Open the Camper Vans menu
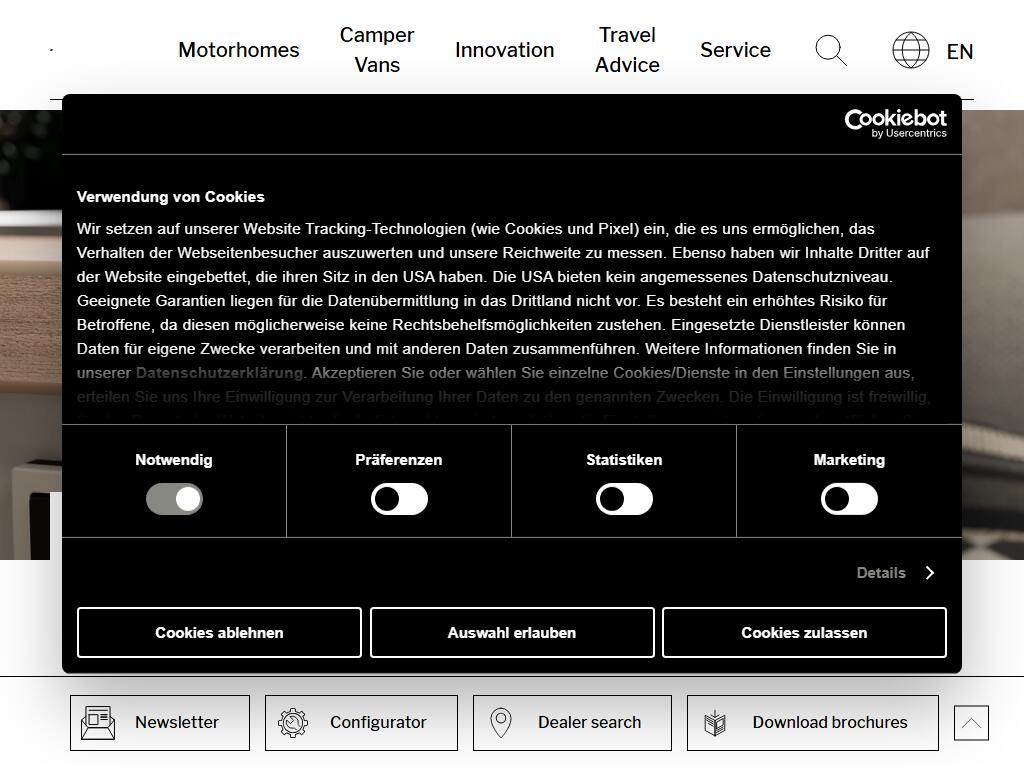Viewport: 1024px width, 768px height. pos(376,50)
